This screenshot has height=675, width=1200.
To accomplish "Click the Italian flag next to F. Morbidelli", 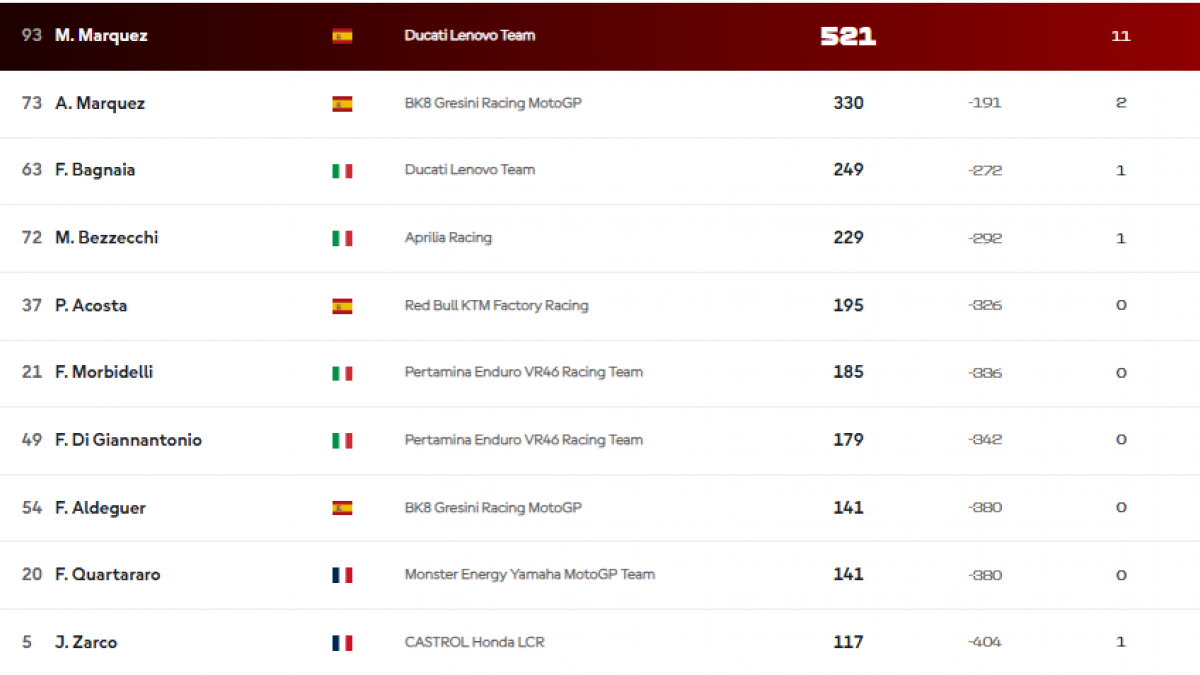I will click(x=342, y=373).
